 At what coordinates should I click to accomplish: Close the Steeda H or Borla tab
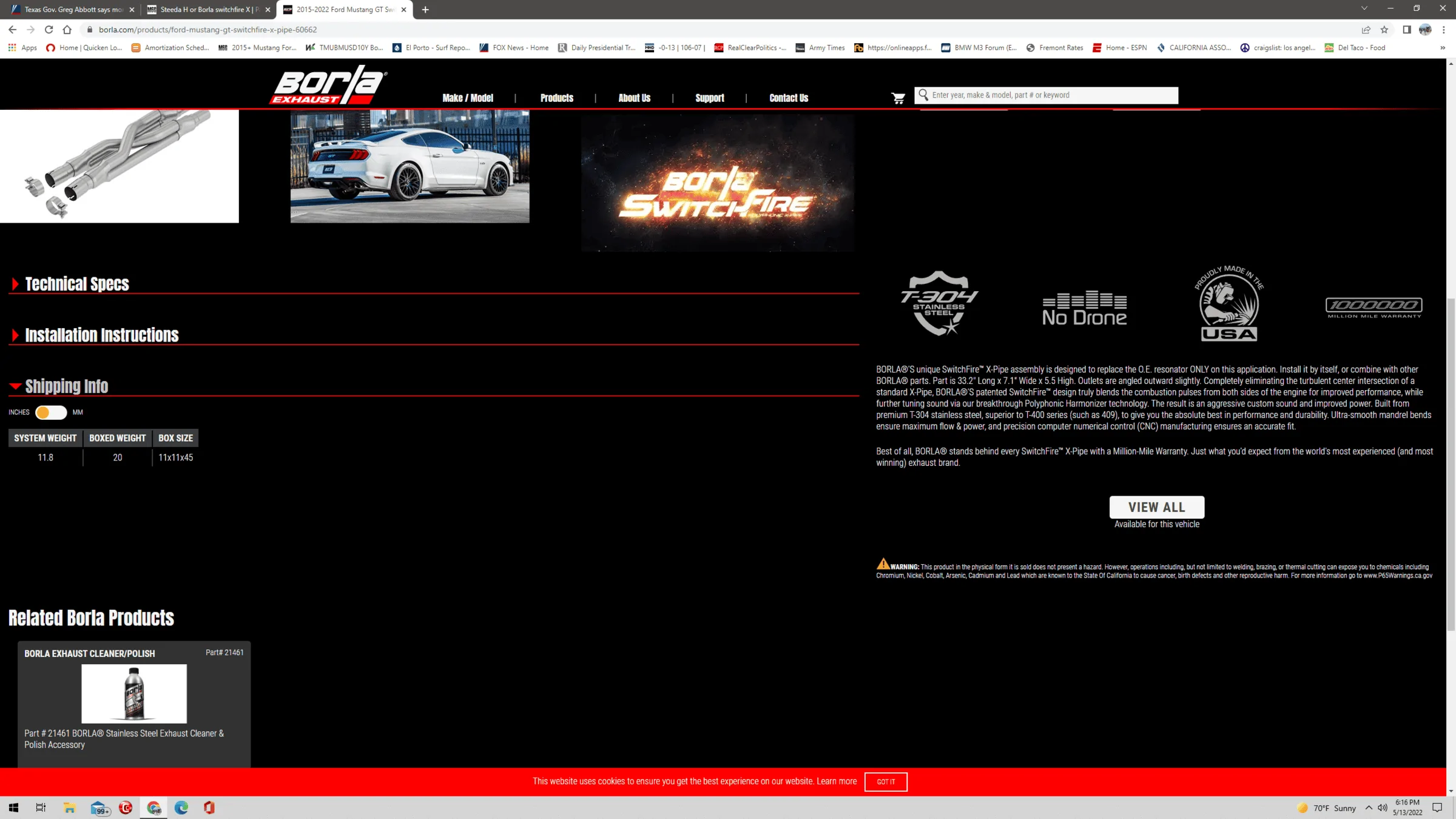pos(268,10)
